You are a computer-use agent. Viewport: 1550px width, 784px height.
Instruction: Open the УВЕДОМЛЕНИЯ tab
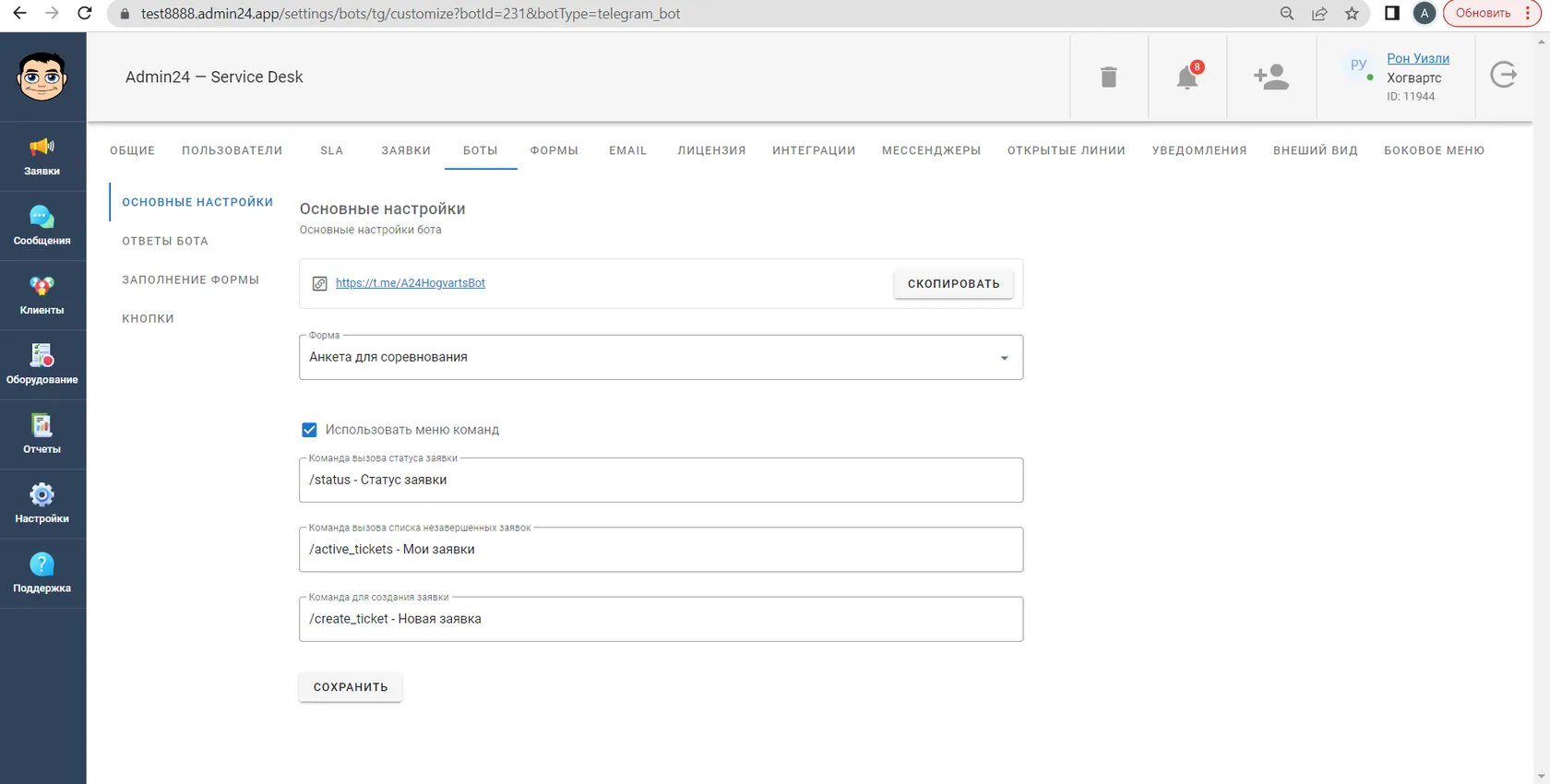1199,150
